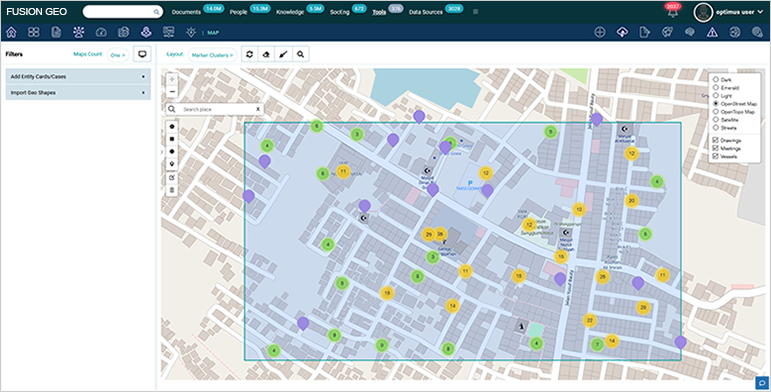Open the optimus user account menu

(x=739, y=12)
